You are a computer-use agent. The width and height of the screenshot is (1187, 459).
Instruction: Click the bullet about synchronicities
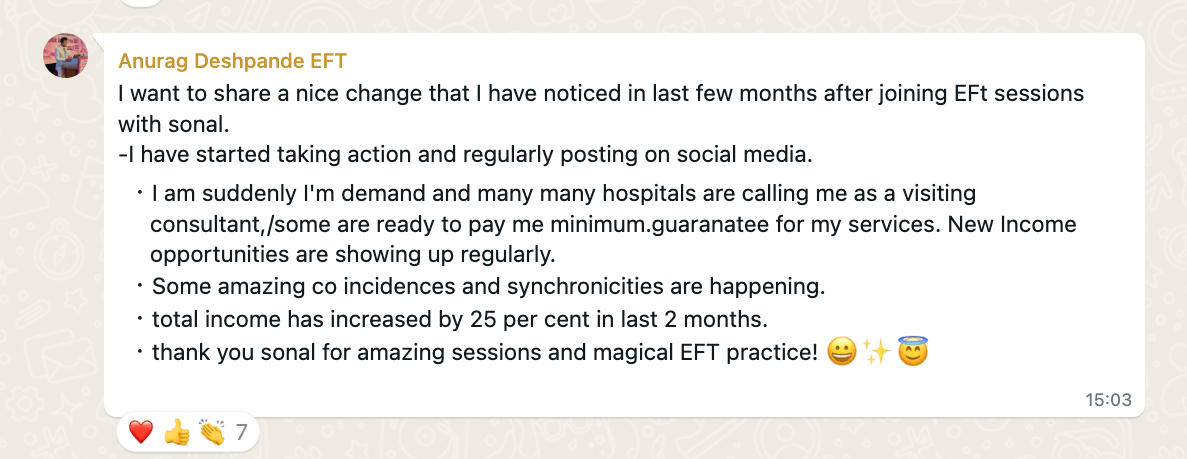click(488, 287)
